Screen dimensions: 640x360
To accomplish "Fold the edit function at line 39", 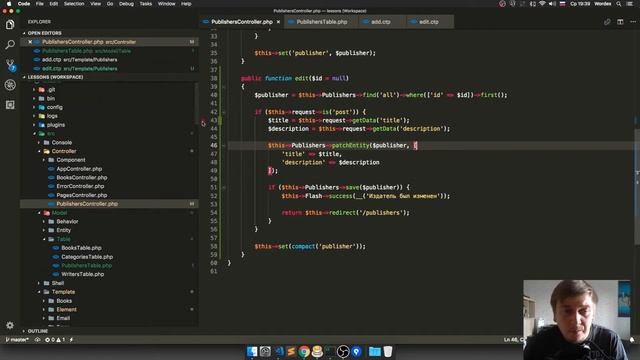I will [x=224, y=87].
